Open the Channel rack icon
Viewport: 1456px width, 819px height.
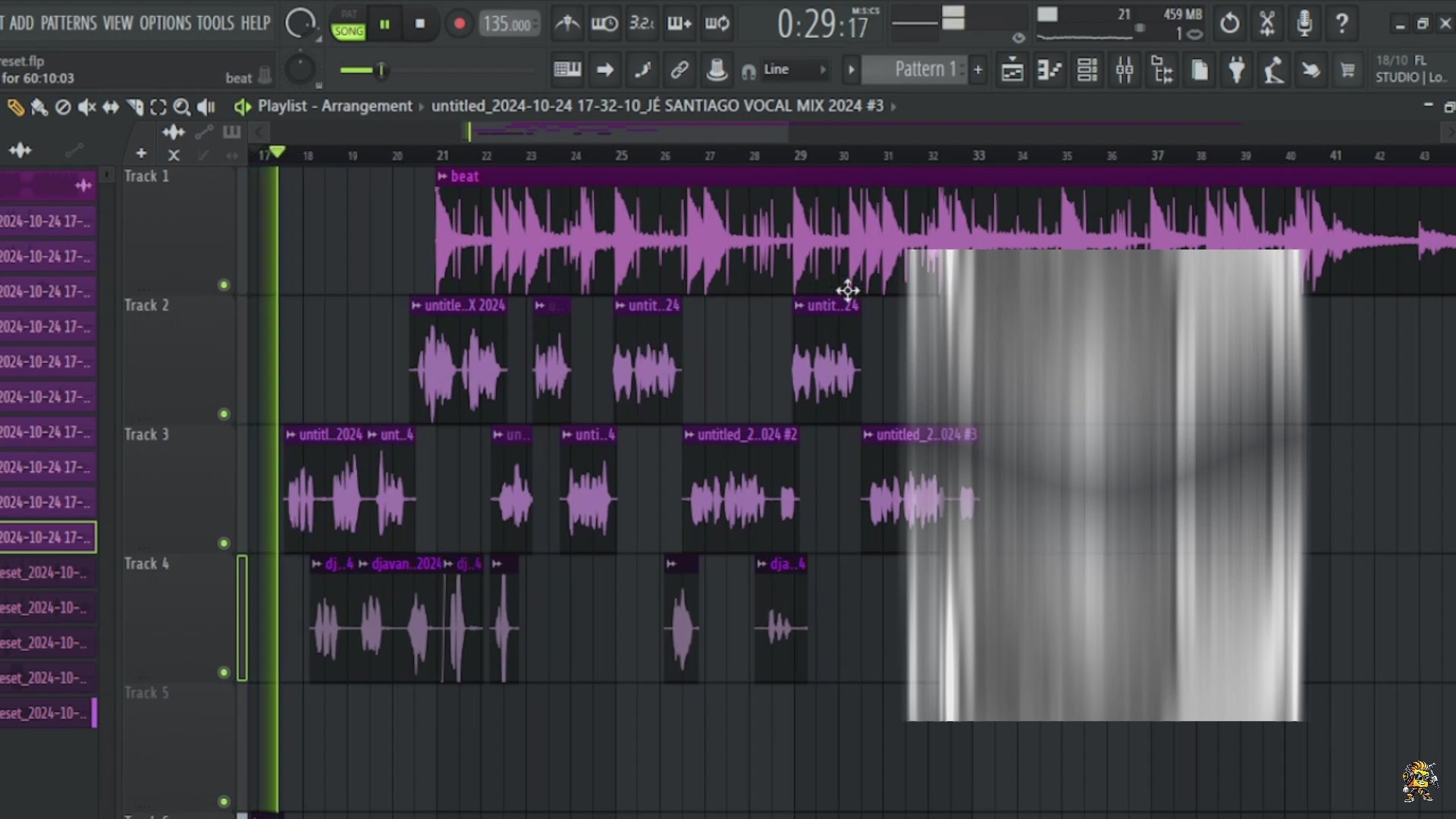tap(1087, 70)
